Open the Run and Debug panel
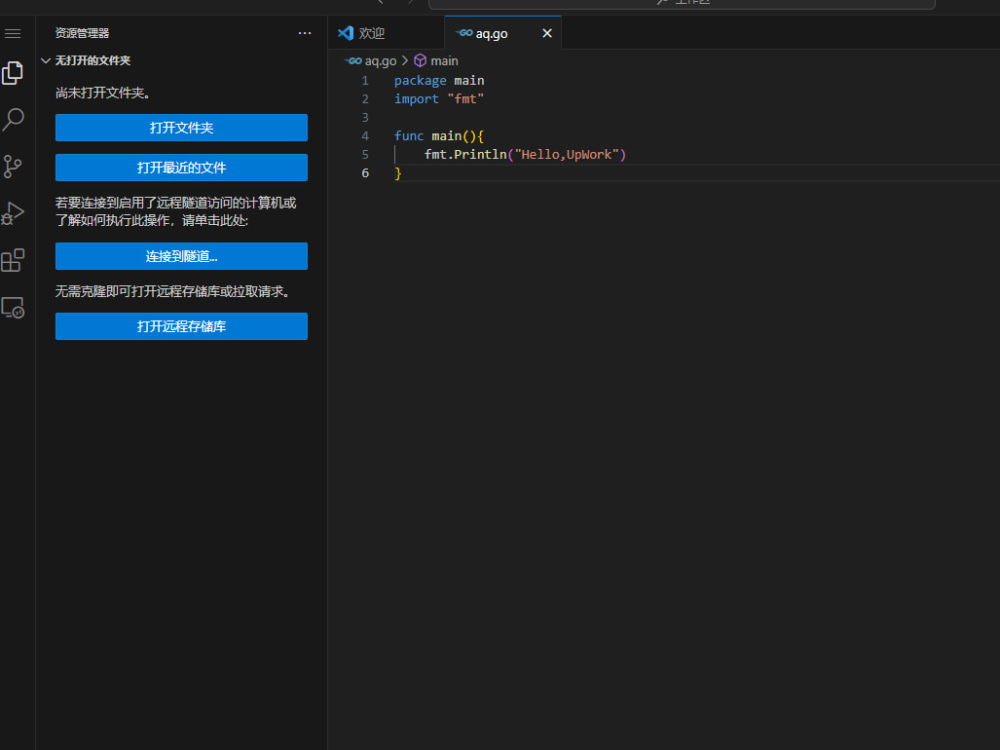The height and width of the screenshot is (750, 1000). coord(13,213)
